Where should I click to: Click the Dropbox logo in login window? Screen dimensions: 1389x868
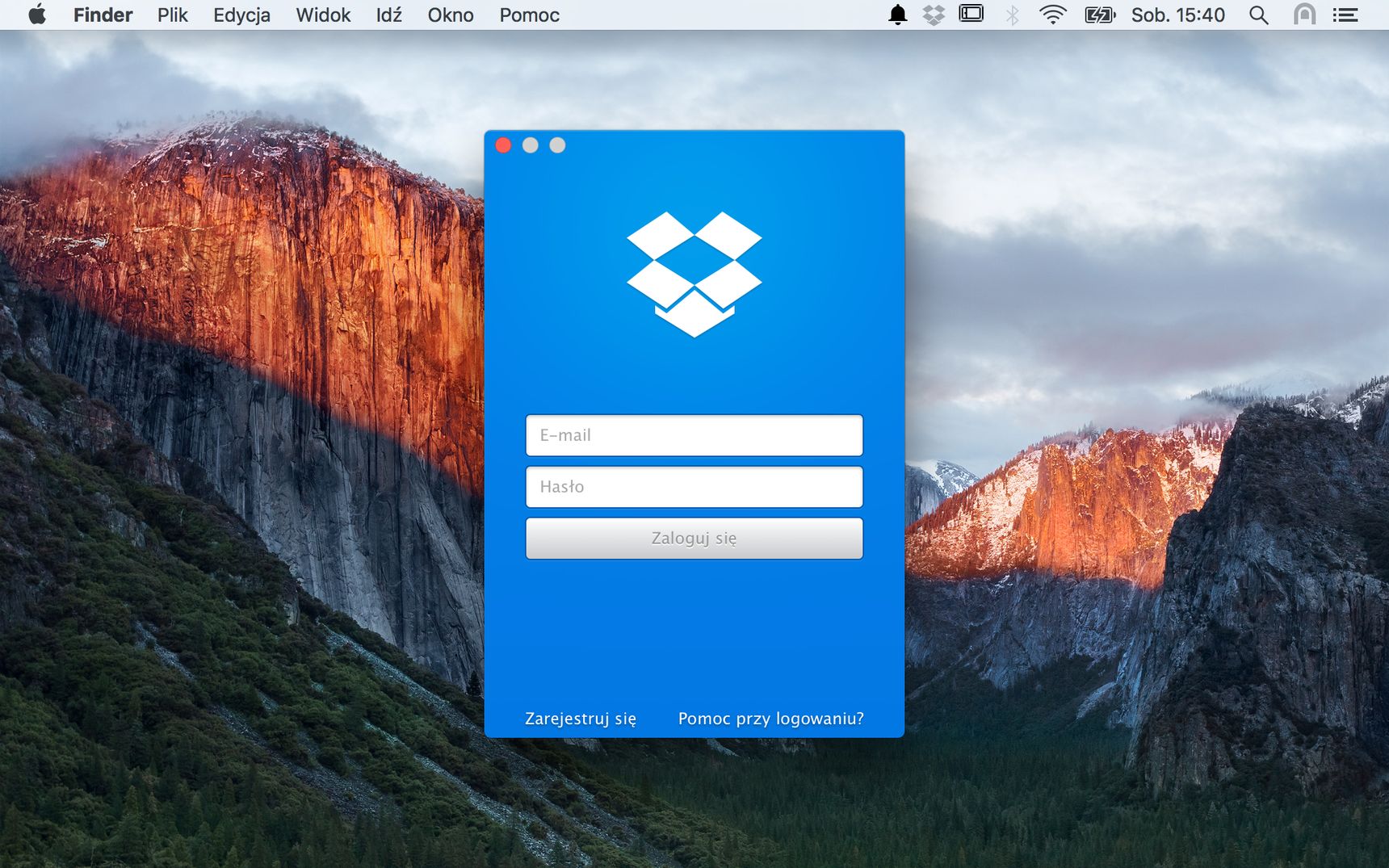[694, 275]
